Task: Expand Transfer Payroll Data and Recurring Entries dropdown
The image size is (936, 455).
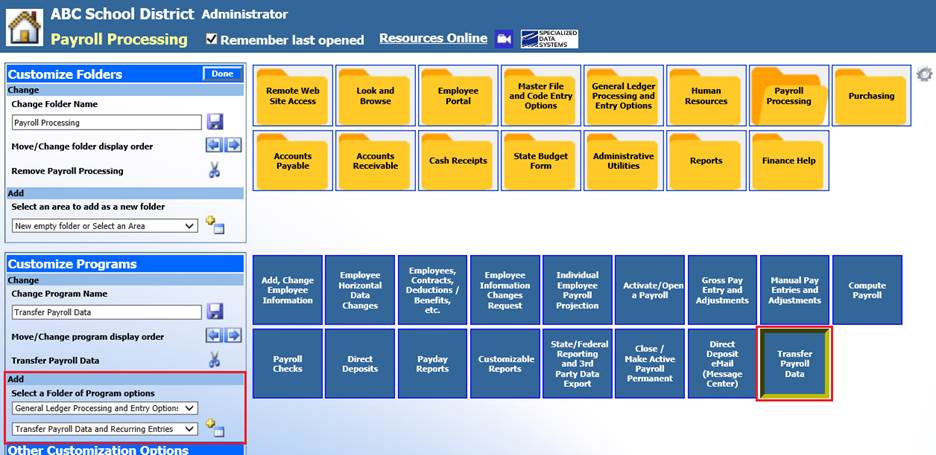Action: point(104,429)
